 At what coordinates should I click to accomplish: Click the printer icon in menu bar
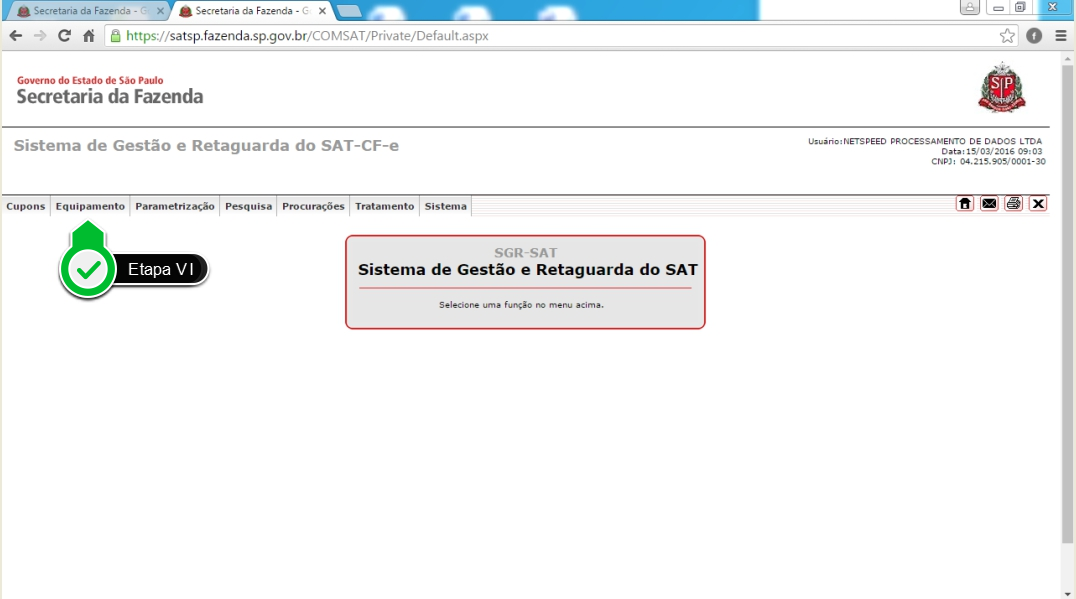(x=1014, y=204)
